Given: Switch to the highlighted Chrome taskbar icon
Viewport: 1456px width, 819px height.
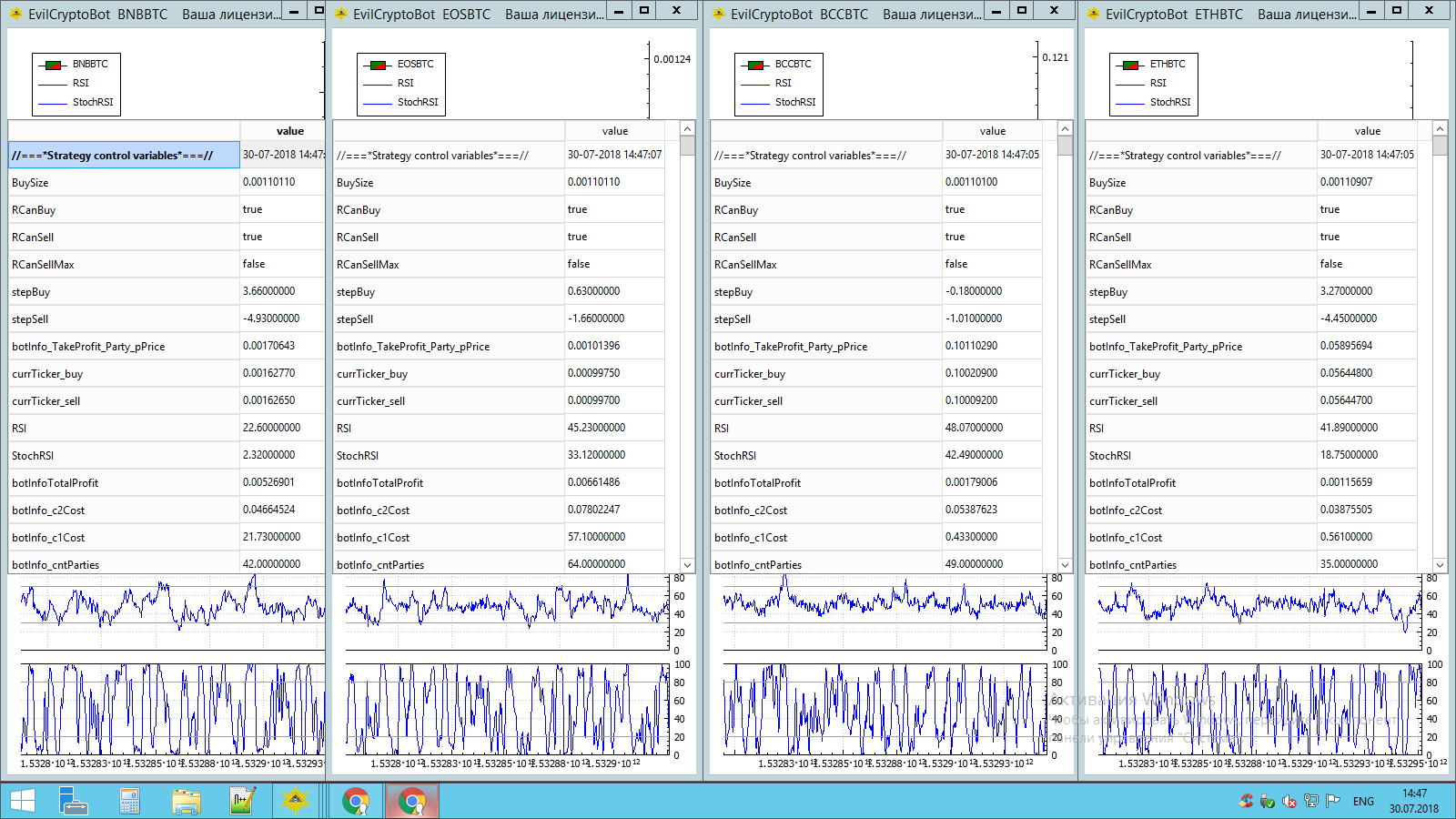Looking at the screenshot, I should click(412, 801).
